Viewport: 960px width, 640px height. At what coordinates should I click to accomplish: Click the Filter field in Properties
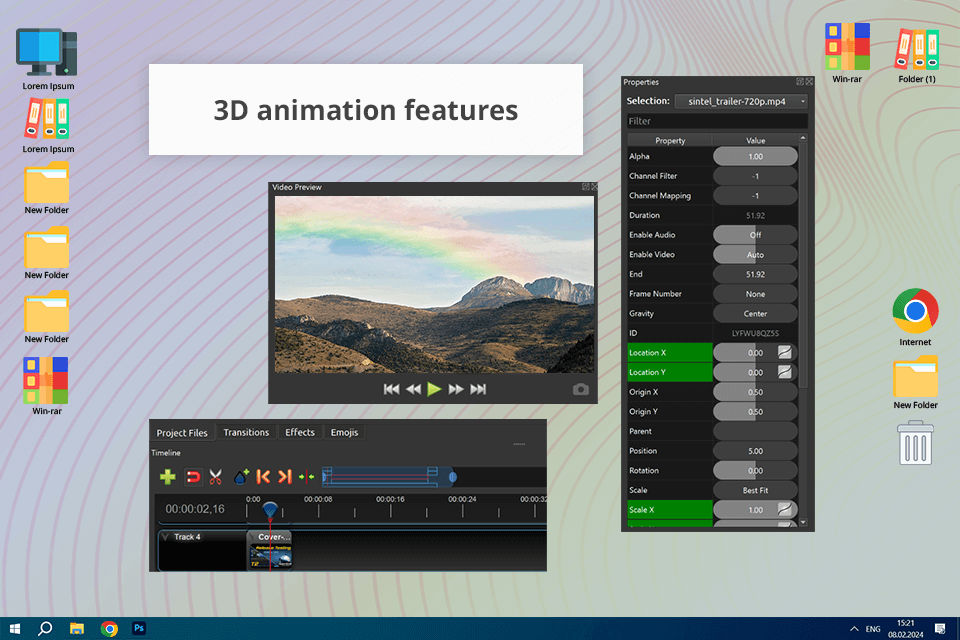point(717,121)
